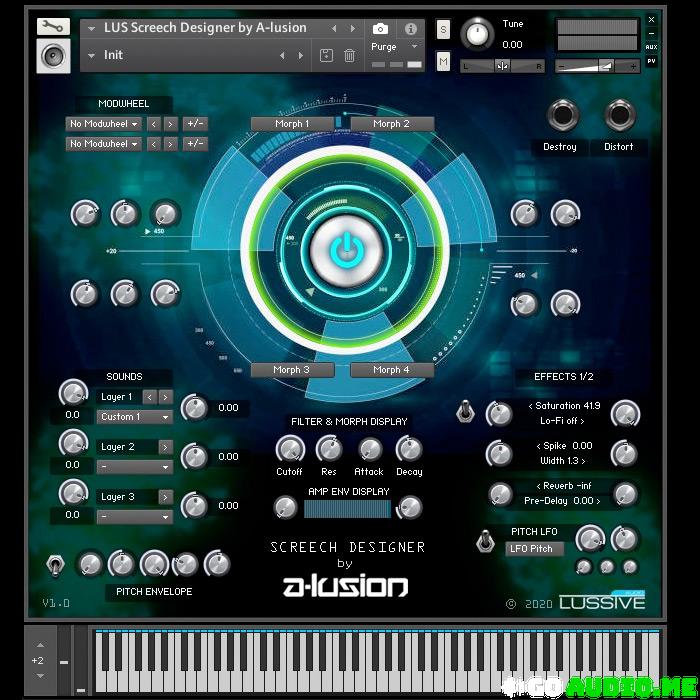Click the Saturation effect knob
The height and width of the screenshot is (700, 700).
499,413
